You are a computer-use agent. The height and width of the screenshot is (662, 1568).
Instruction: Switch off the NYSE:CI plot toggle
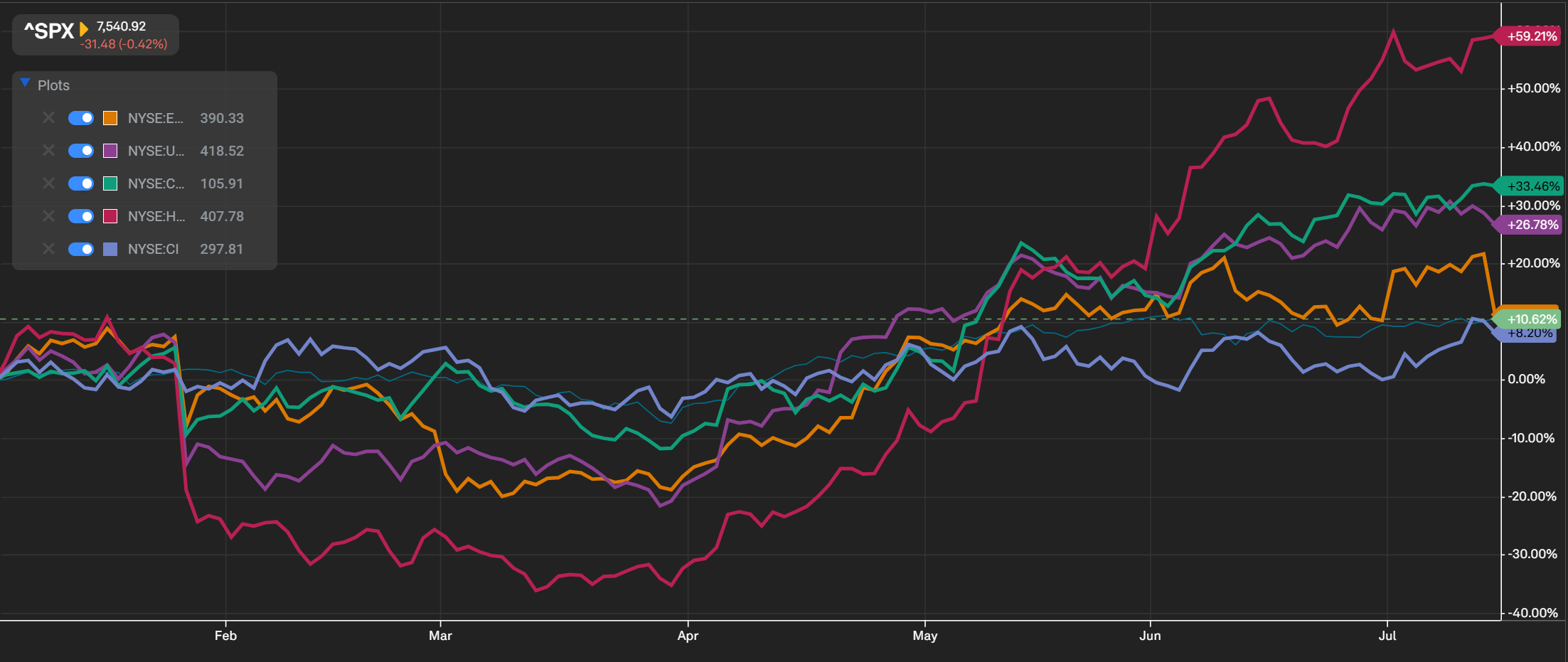tap(81, 249)
